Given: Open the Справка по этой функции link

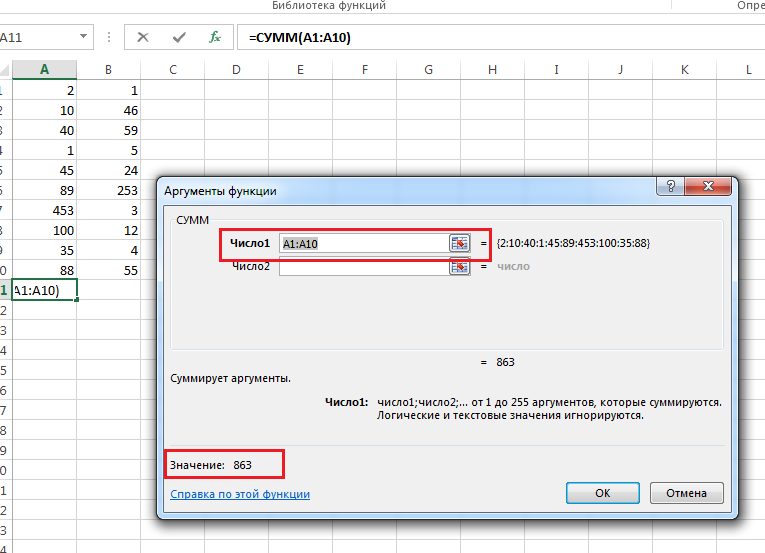Looking at the screenshot, I should point(240,494).
